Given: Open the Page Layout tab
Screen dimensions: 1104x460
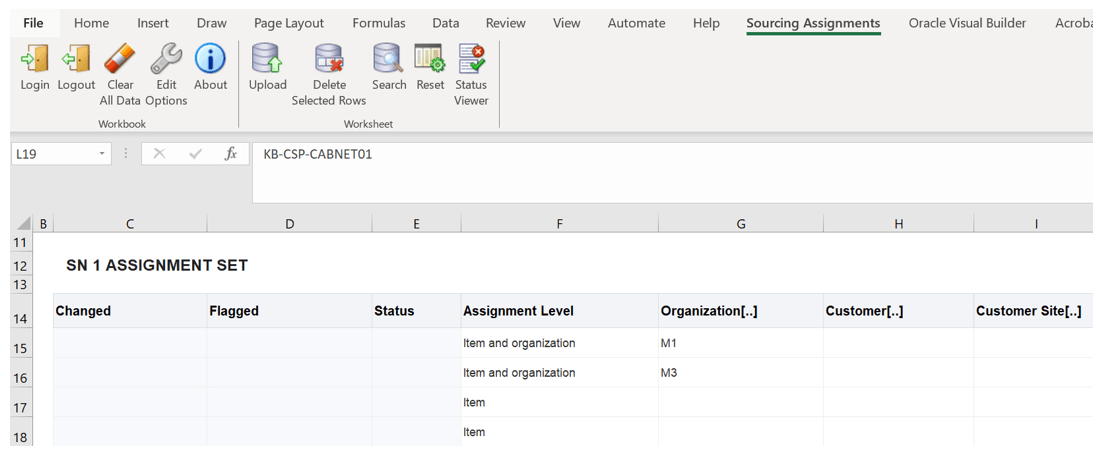Looking at the screenshot, I should [289, 23].
